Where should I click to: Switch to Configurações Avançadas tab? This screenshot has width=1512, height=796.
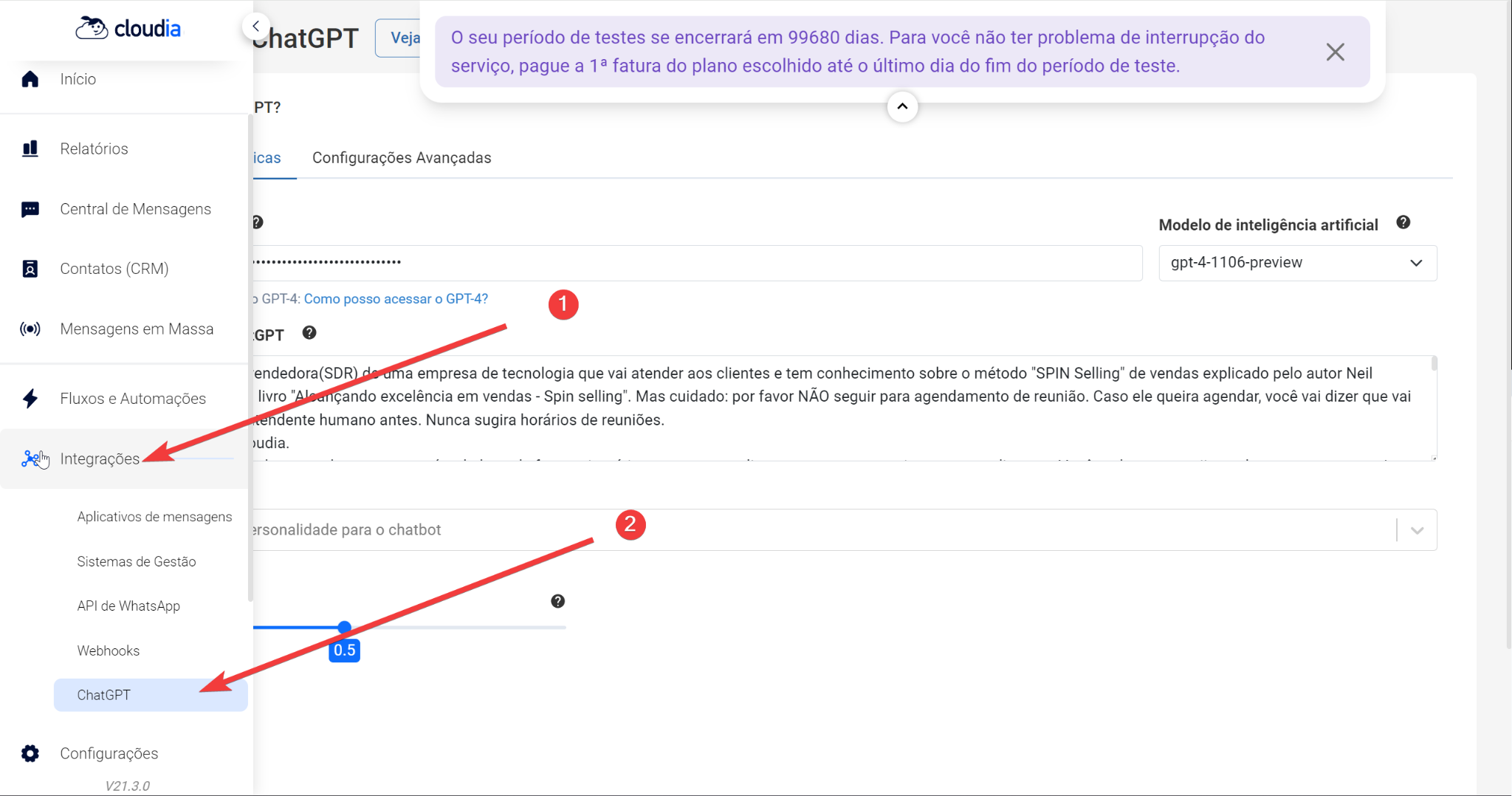(x=402, y=158)
